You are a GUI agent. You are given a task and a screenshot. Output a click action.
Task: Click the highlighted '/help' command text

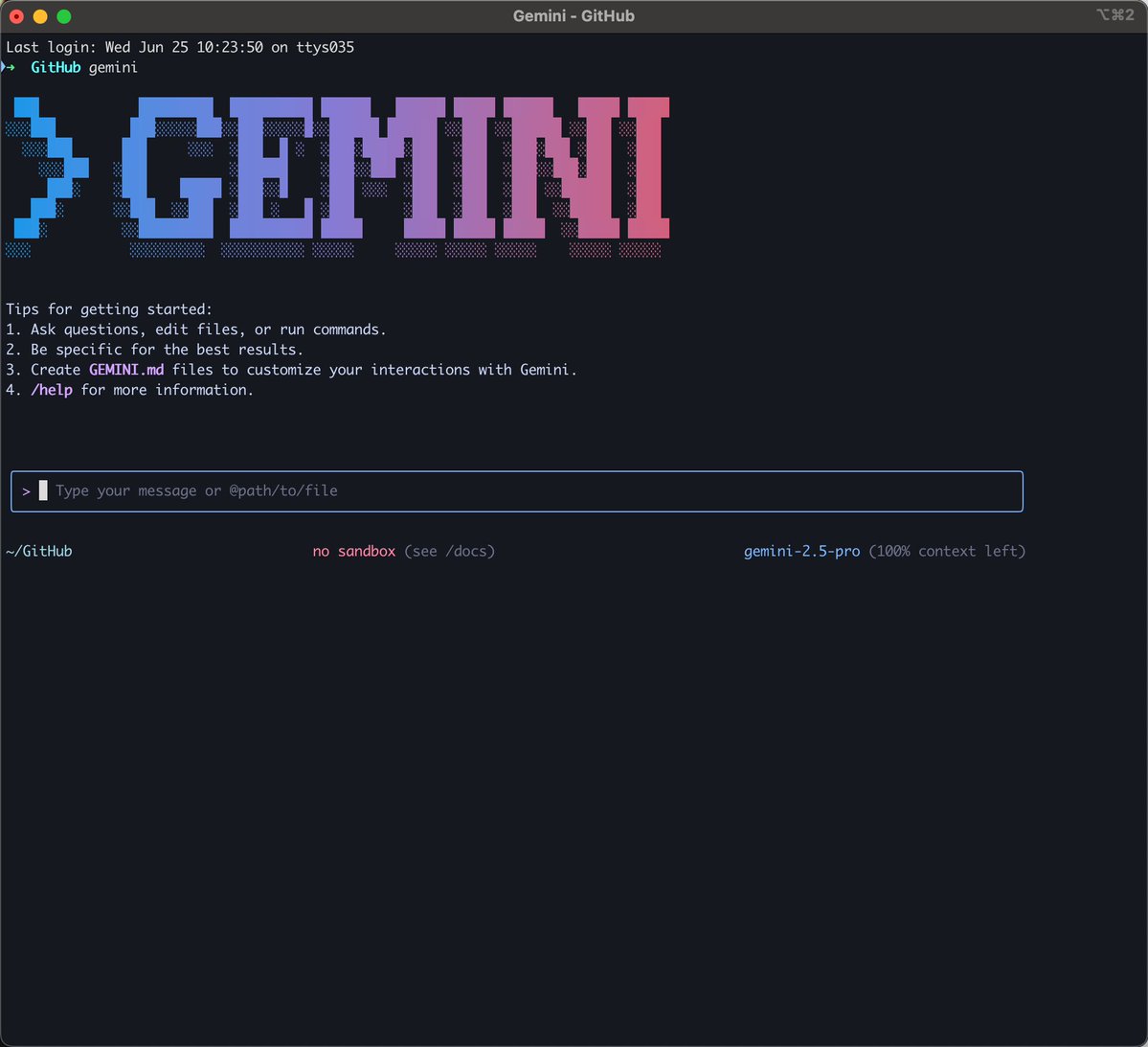pos(52,390)
